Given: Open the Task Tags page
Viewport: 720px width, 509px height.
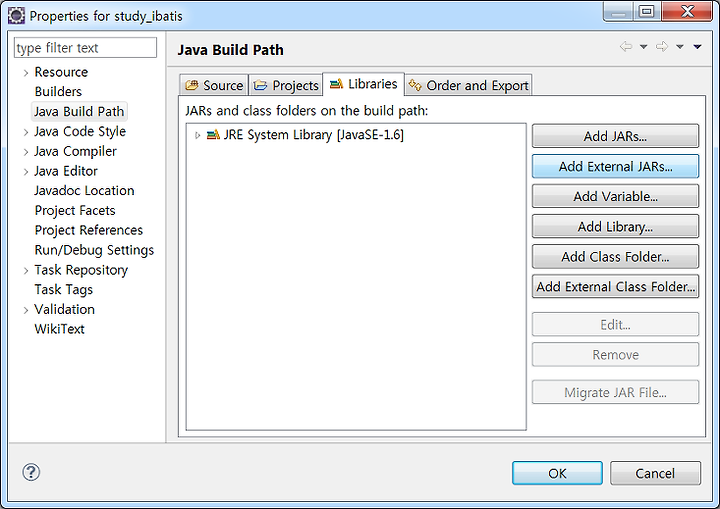Looking at the screenshot, I should 63,289.
